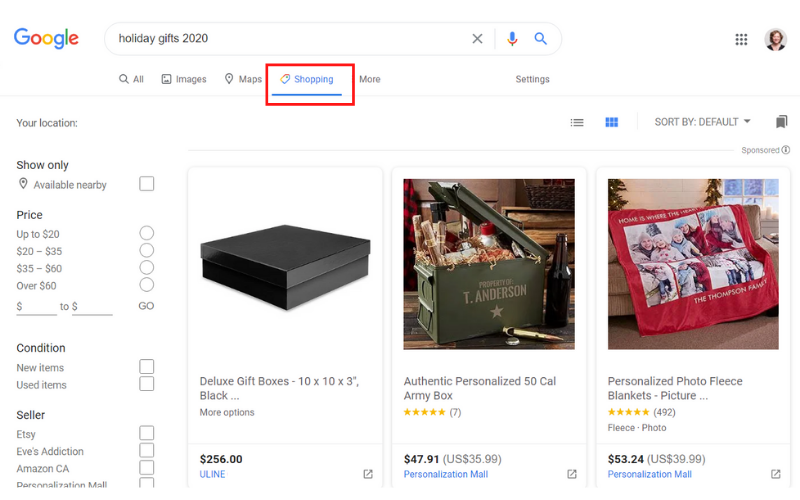Open the Settings menu

coord(532,79)
